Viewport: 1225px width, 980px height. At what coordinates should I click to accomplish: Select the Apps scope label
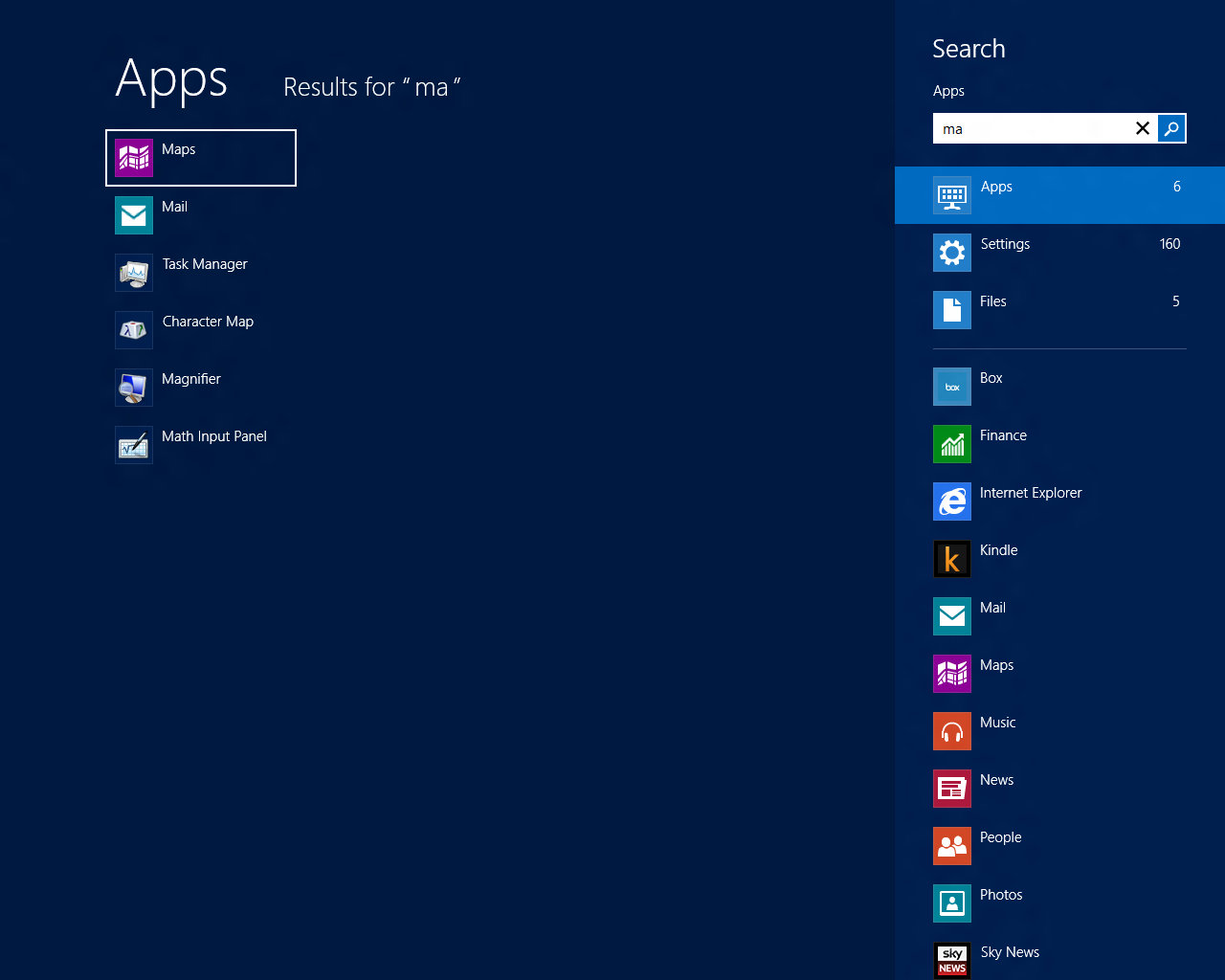coord(996,187)
